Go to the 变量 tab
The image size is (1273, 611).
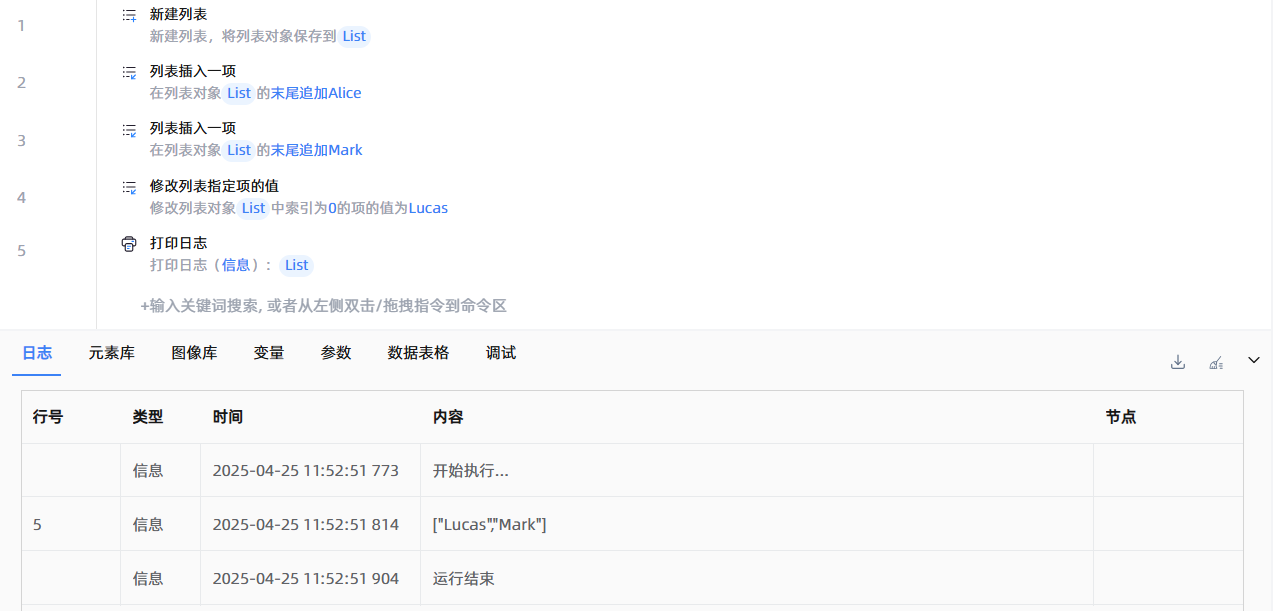269,353
